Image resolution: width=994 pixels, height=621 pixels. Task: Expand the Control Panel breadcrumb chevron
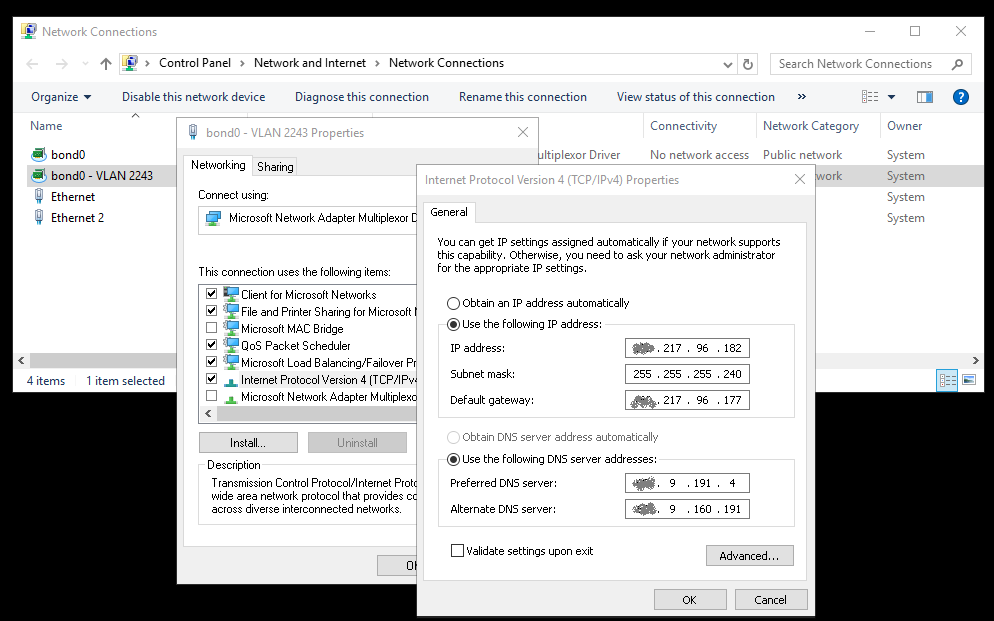tap(244, 63)
